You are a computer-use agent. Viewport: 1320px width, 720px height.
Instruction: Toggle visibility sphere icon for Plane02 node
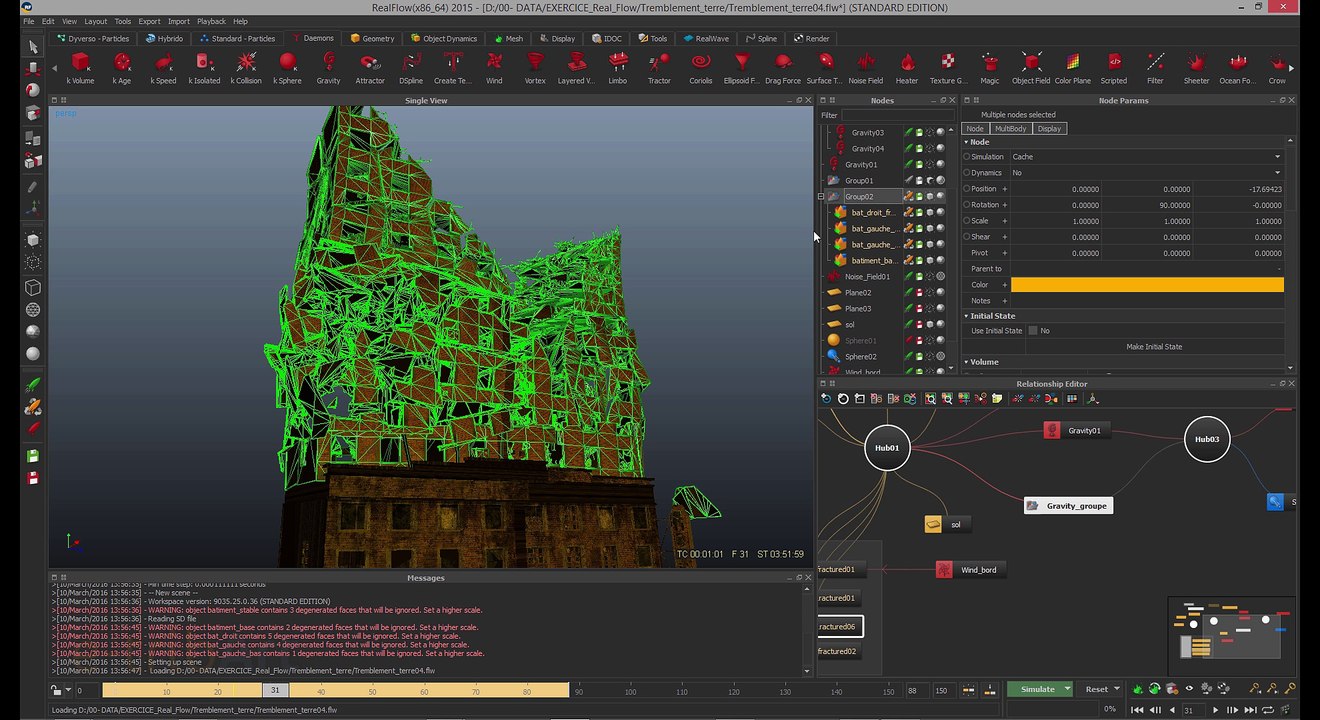coord(940,293)
